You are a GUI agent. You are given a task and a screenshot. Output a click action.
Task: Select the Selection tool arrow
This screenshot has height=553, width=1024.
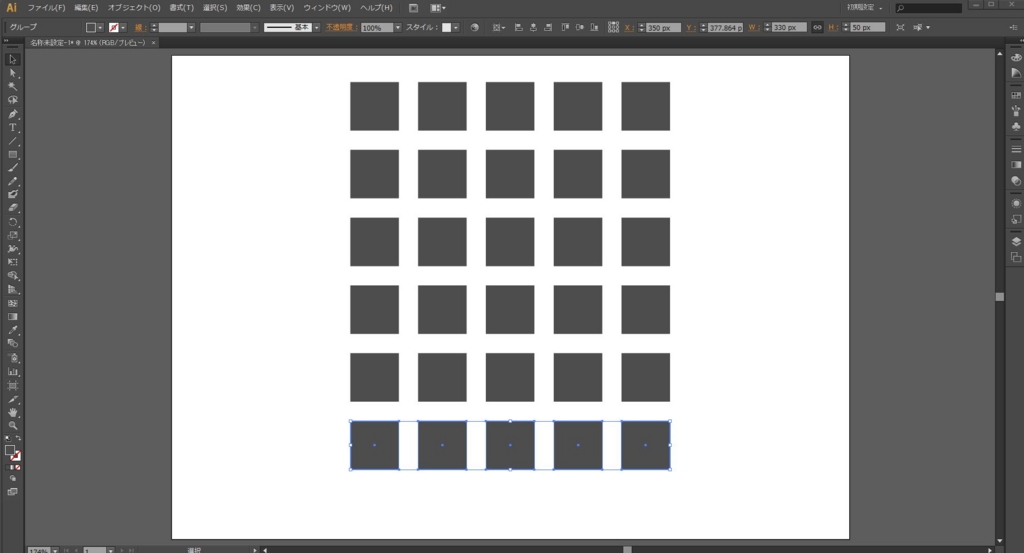click(x=12, y=59)
